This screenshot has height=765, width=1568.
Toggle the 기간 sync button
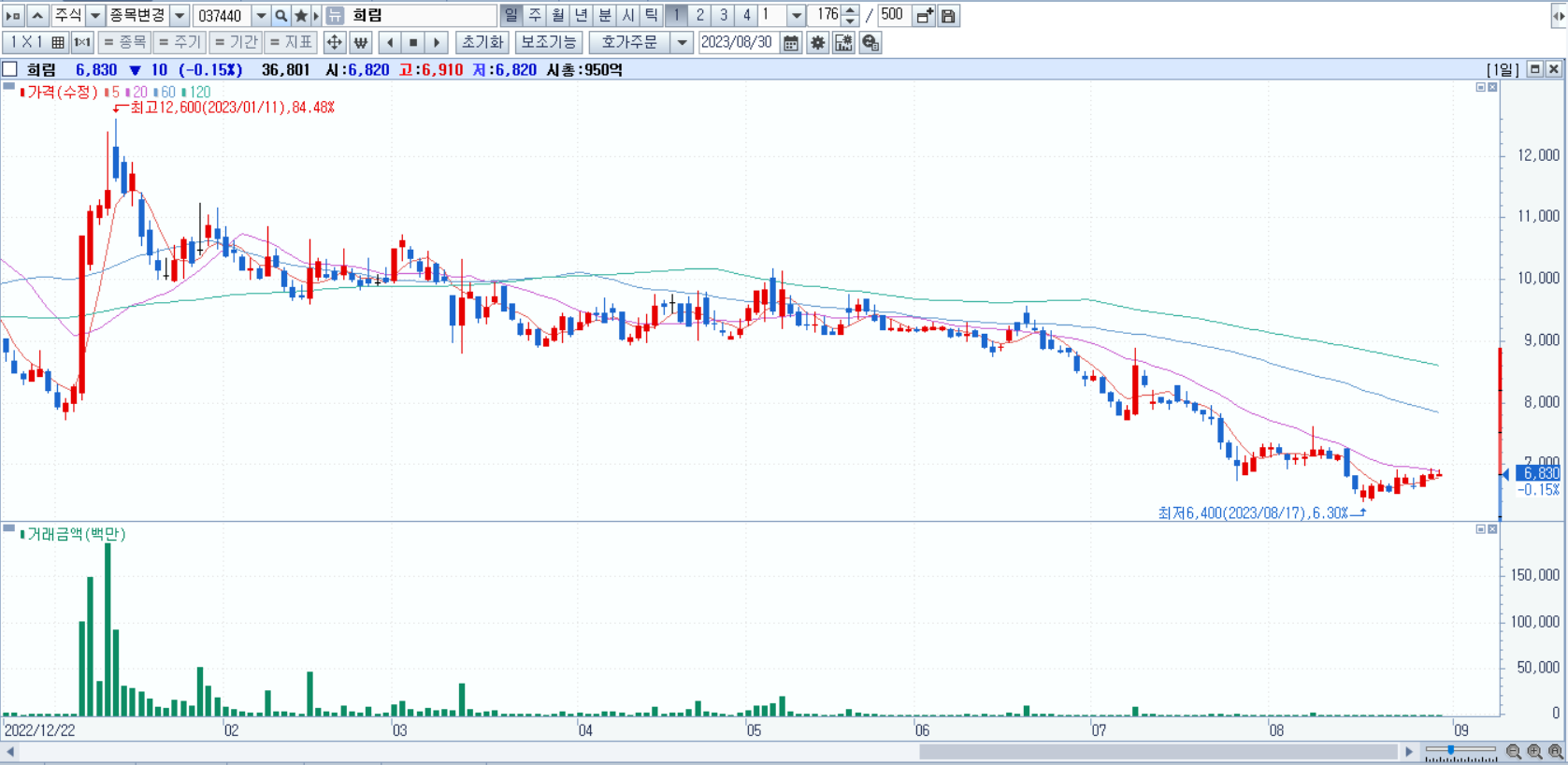[235, 42]
